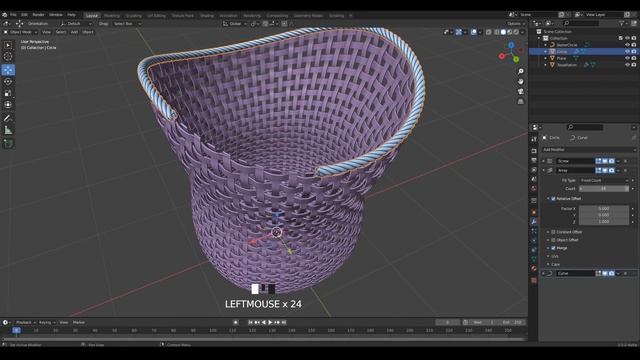
Task: Open the Keying menu in timeline
Action: [46, 322]
